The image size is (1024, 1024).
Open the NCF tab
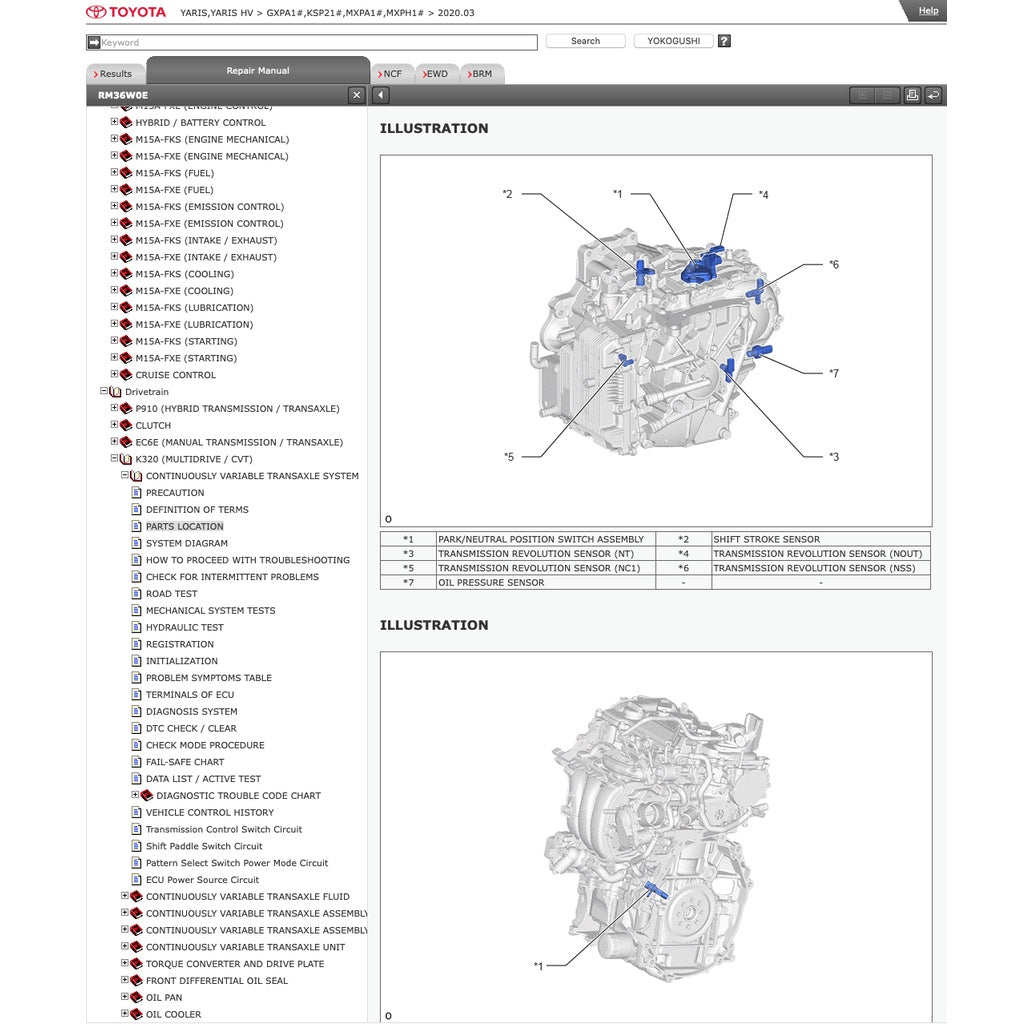click(391, 73)
